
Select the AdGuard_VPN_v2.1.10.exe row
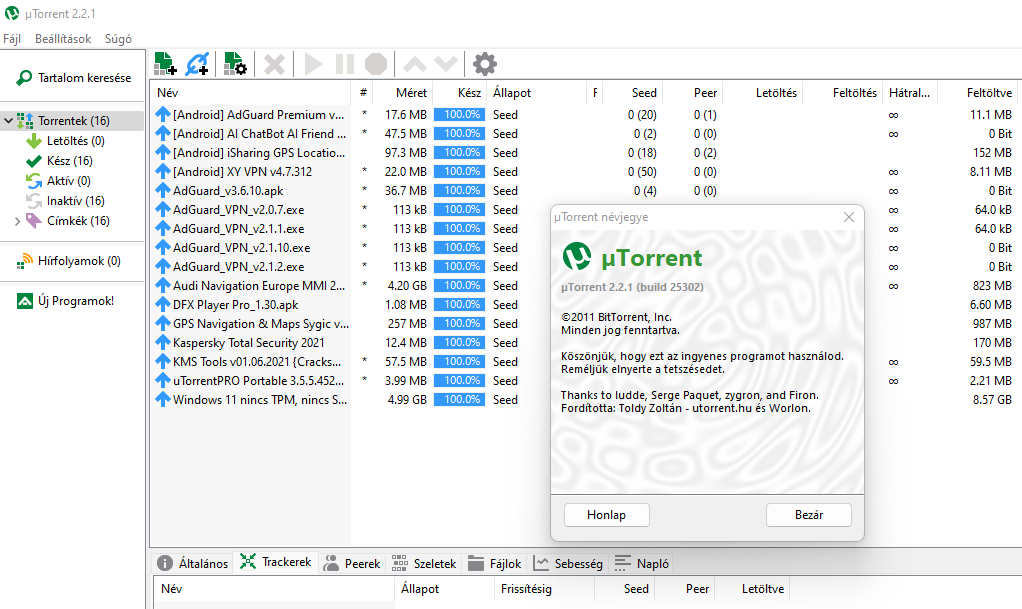(241, 248)
